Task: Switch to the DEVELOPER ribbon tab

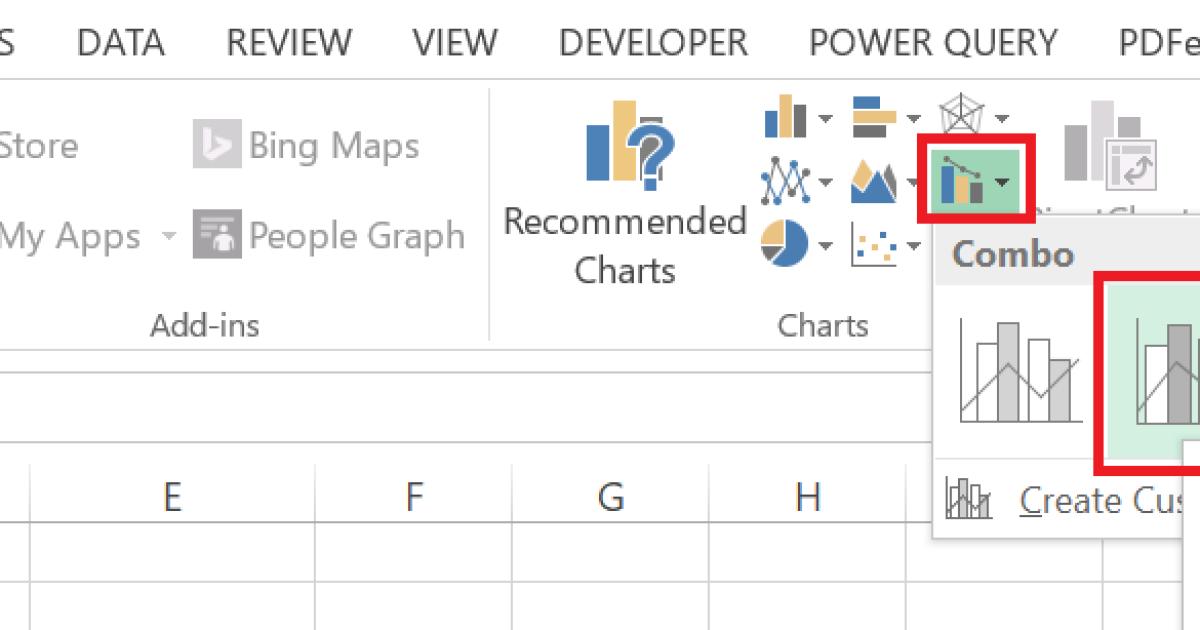Action: click(653, 42)
